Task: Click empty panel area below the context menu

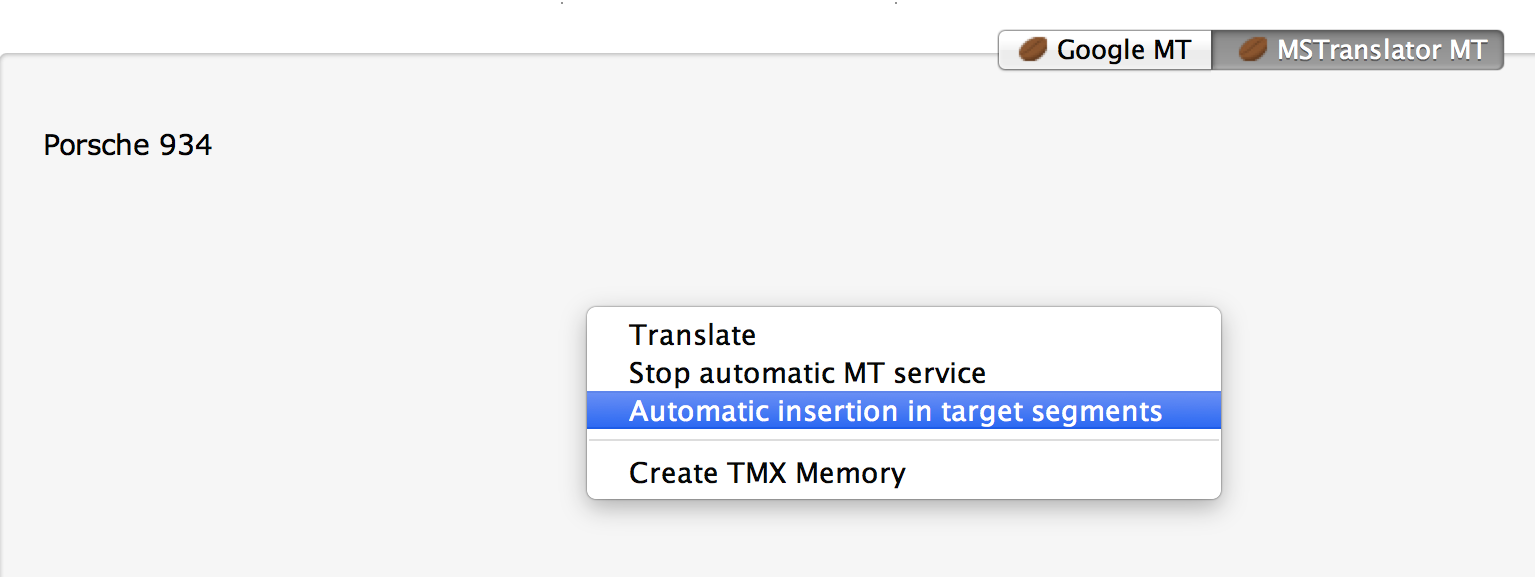Action: click(x=903, y=540)
